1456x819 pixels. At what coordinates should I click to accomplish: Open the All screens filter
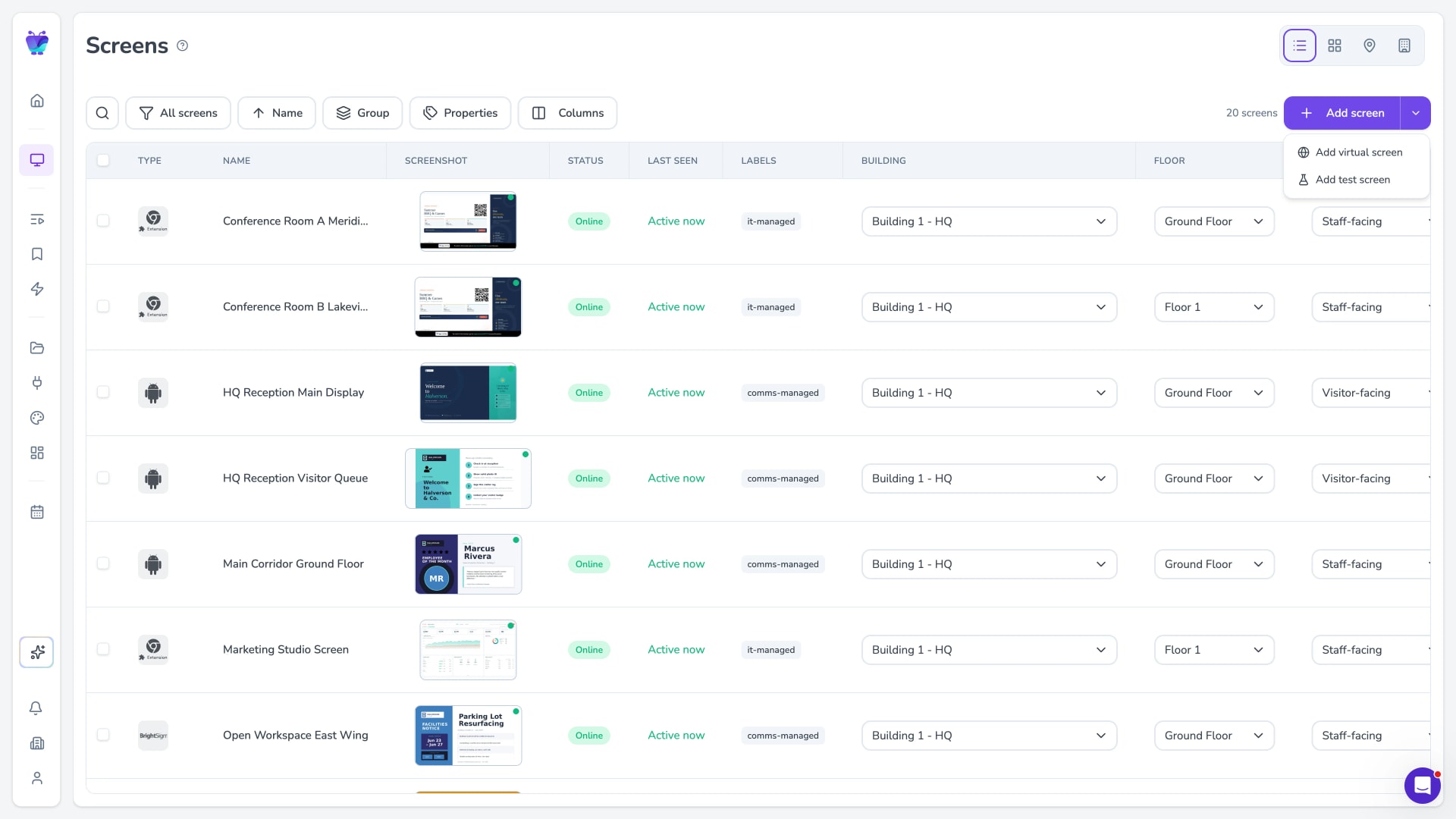coord(178,113)
